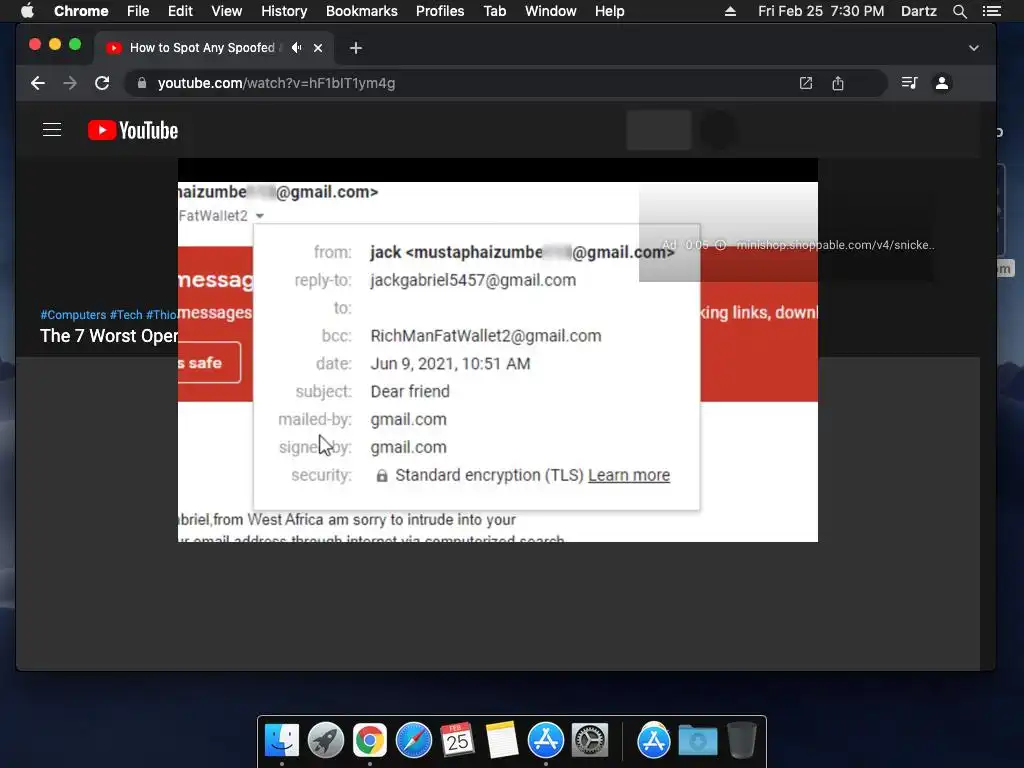Screen dimensions: 1024x768
Task: Open the Help menu
Action: (x=609, y=11)
